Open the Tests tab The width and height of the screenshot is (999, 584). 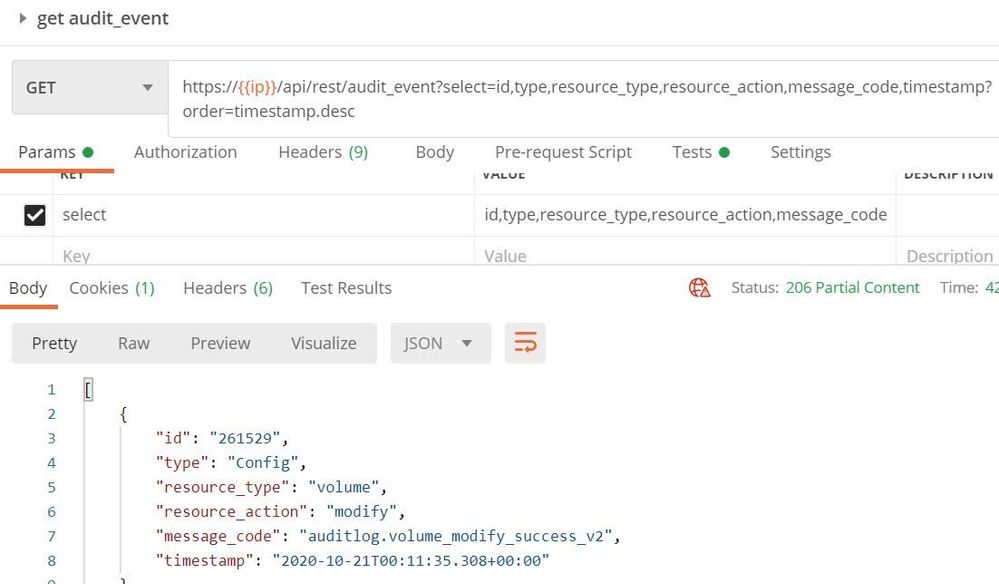(701, 152)
